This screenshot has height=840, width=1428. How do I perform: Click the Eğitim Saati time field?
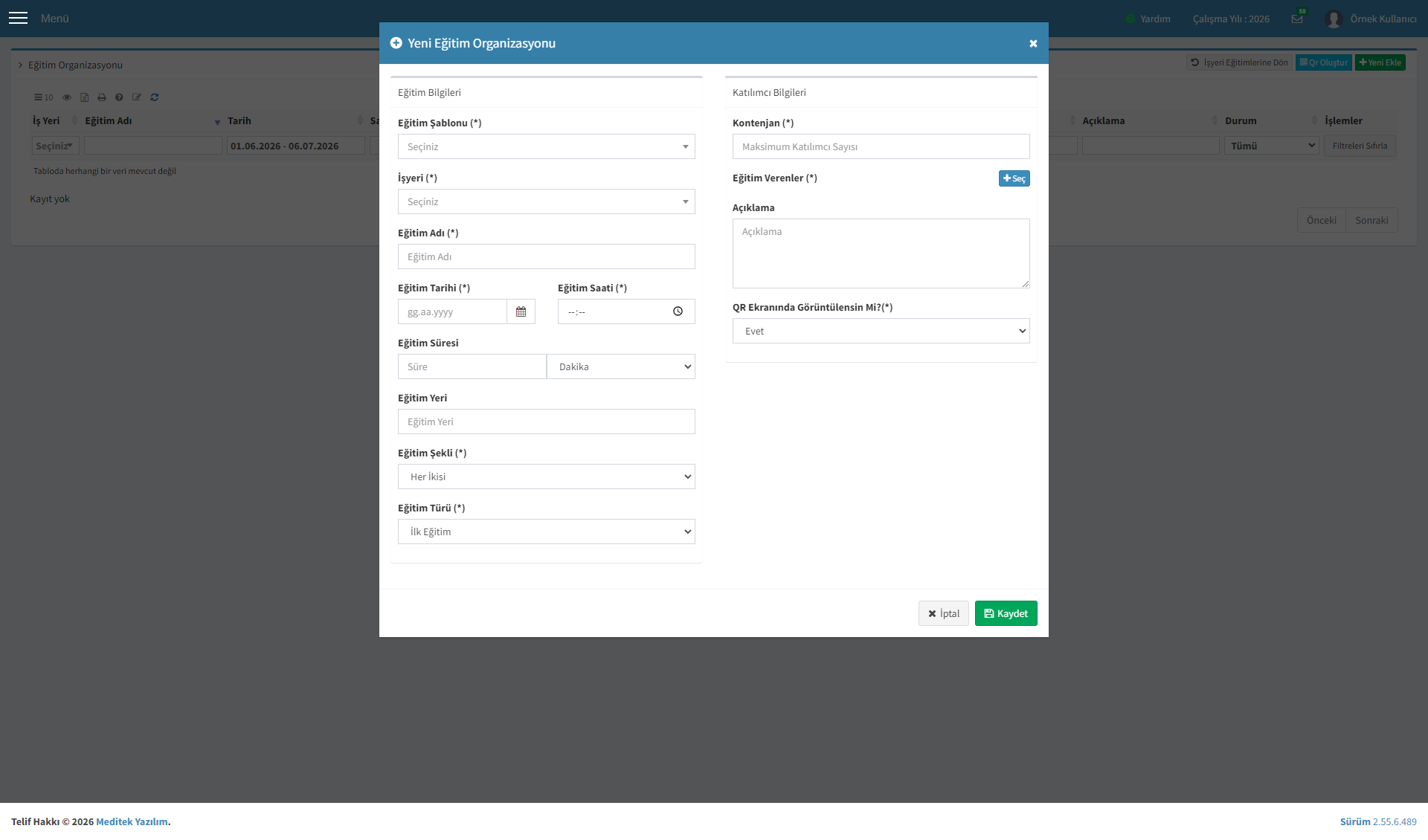[x=626, y=311]
